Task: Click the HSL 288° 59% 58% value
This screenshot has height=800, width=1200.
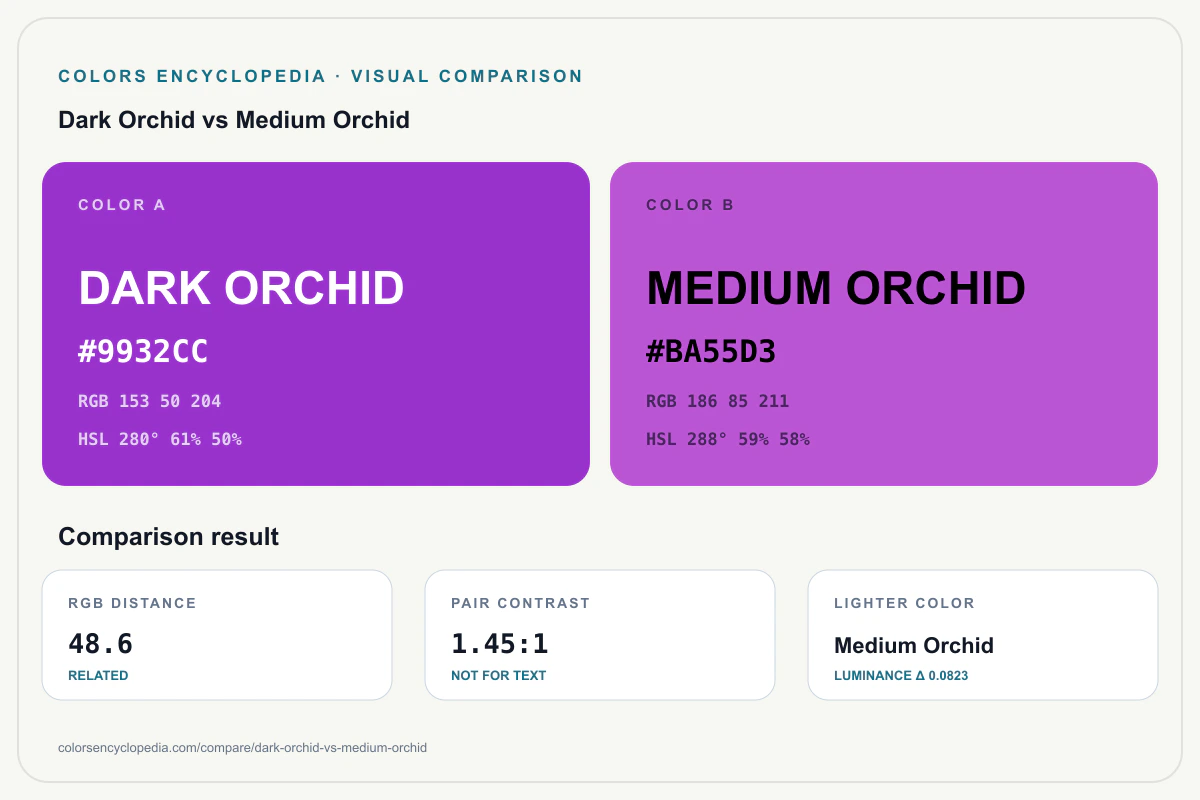Action: coord(728,439)
